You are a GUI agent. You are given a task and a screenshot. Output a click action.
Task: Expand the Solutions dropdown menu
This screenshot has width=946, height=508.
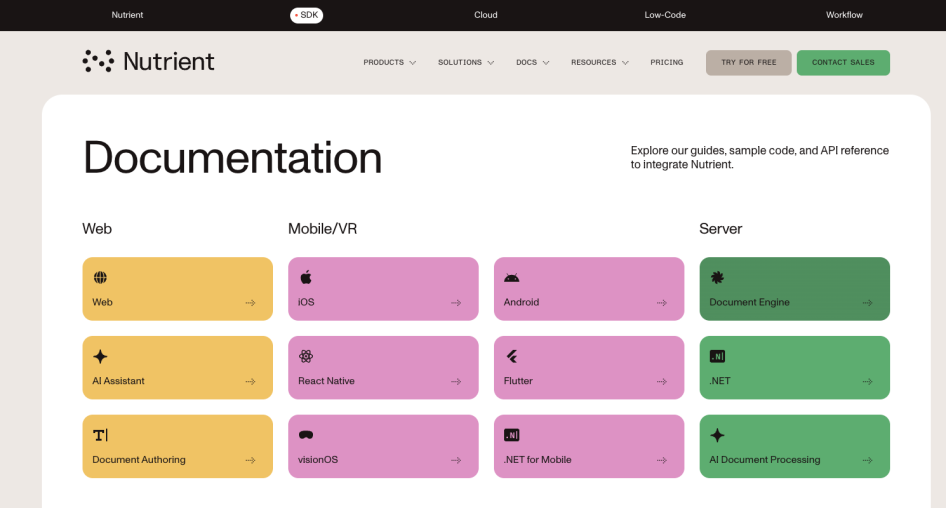(466, 62)
